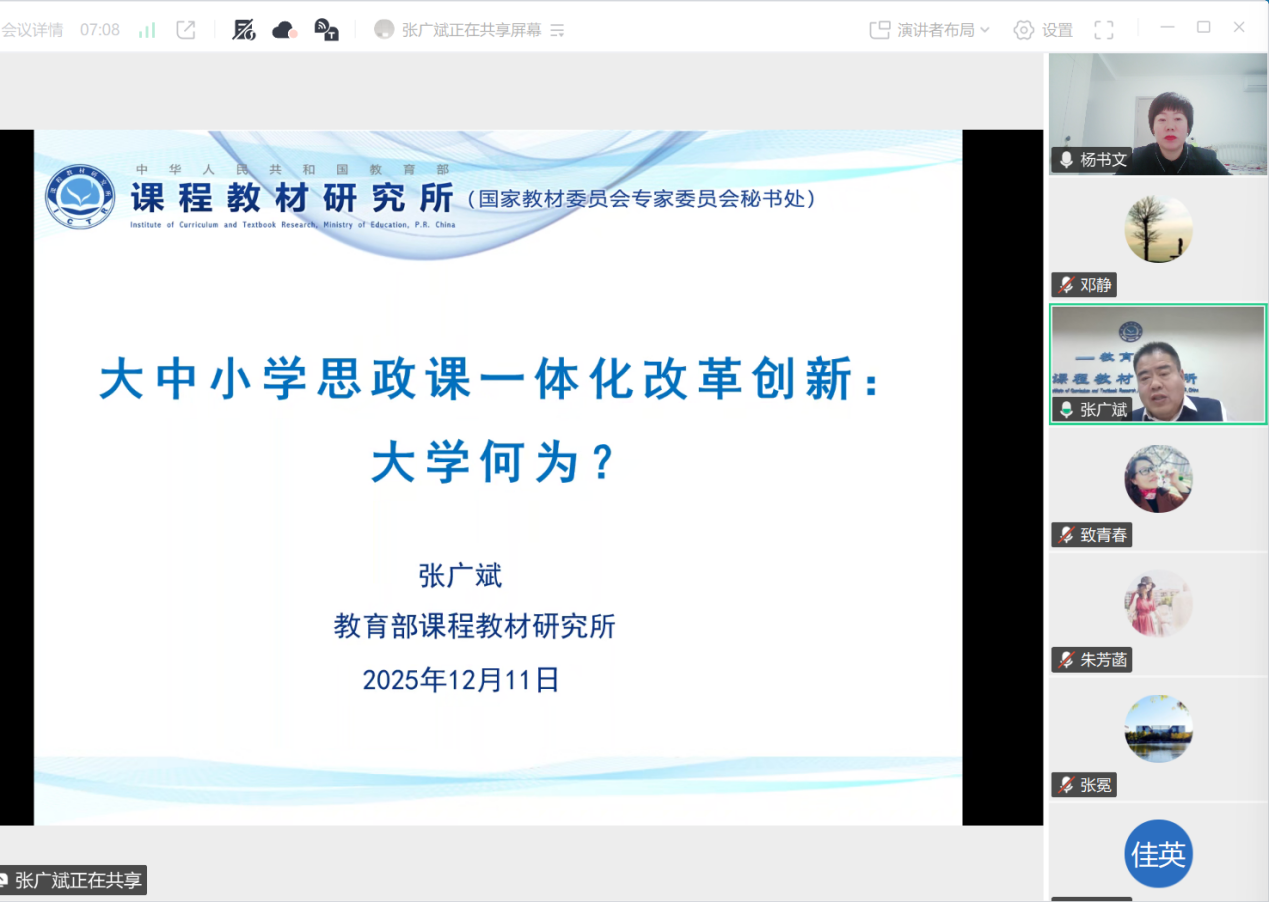
Task: Select 张广斌's highlighted speaker video tile
Action: pyautogui.click(x=1157, y=364)
